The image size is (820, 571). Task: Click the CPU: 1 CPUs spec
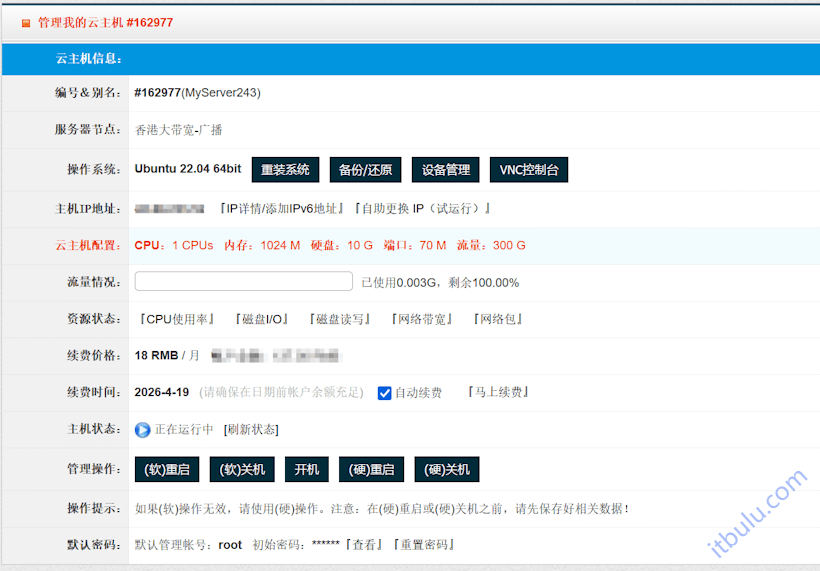tap(174, 245)
